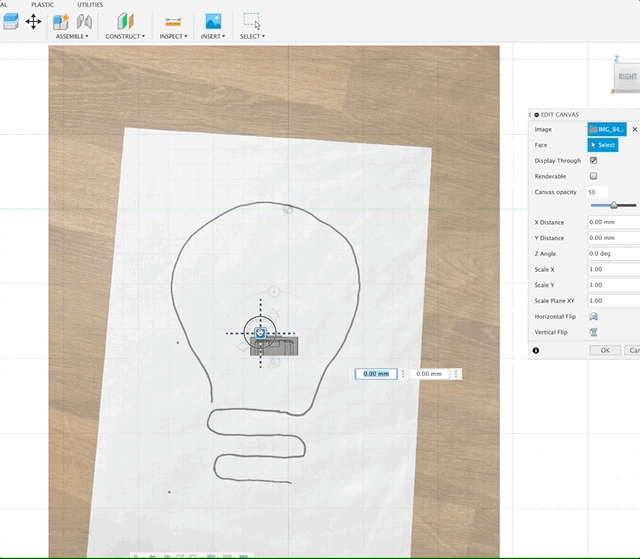Click the info icon in Edit Canvas
The image size is (640, 559).
coord(536,350)
